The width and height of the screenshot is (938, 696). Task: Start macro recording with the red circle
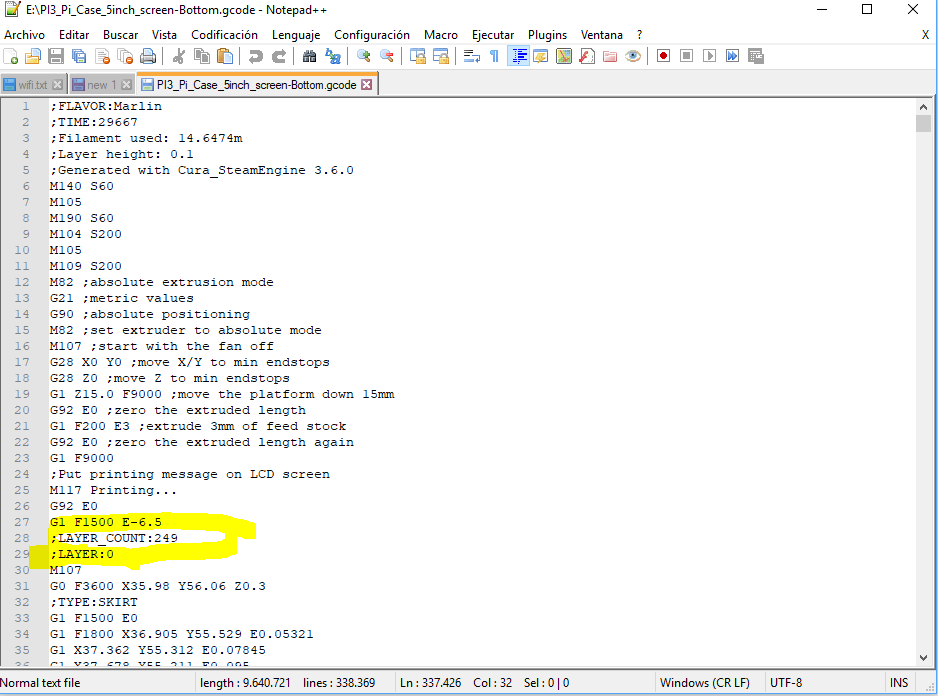(663, 57)
